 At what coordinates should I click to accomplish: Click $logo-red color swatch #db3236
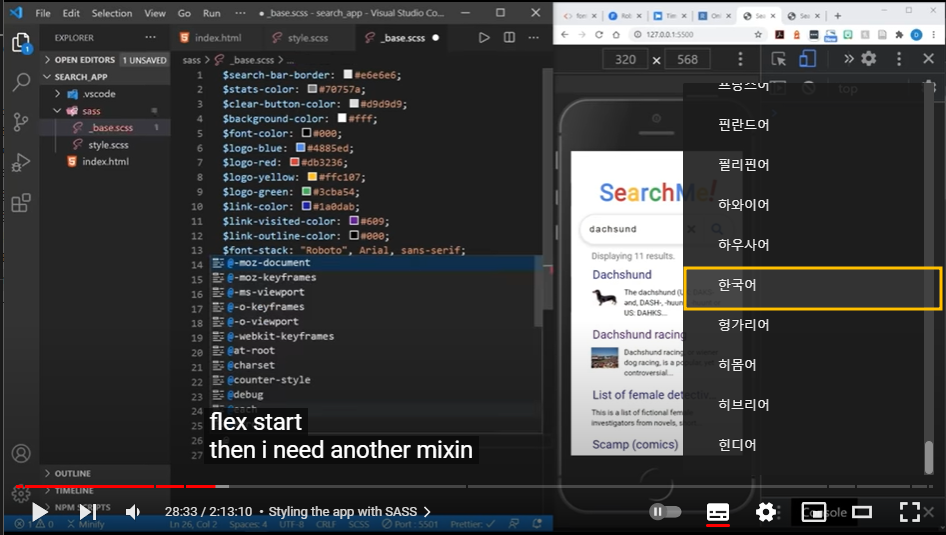(294, 162)
